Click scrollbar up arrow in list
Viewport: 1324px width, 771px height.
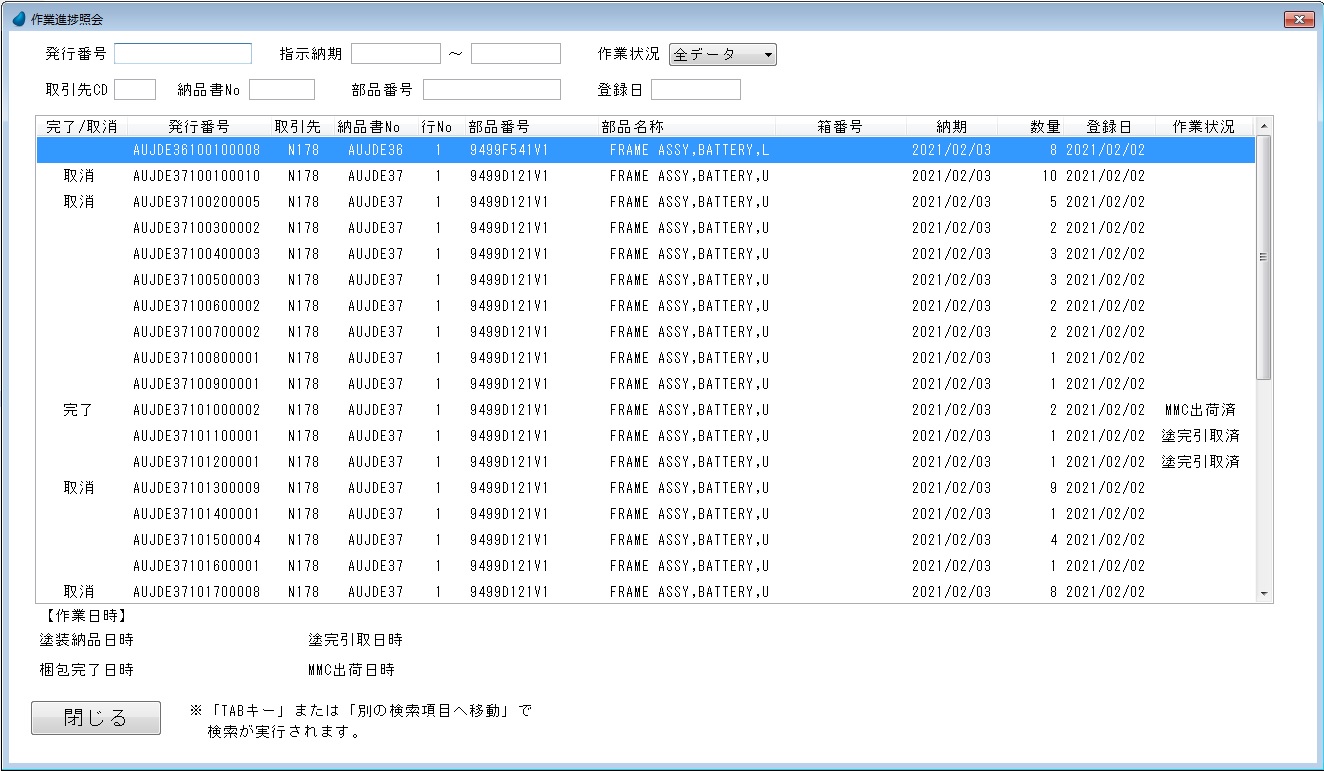click(x=1264, y=127)
